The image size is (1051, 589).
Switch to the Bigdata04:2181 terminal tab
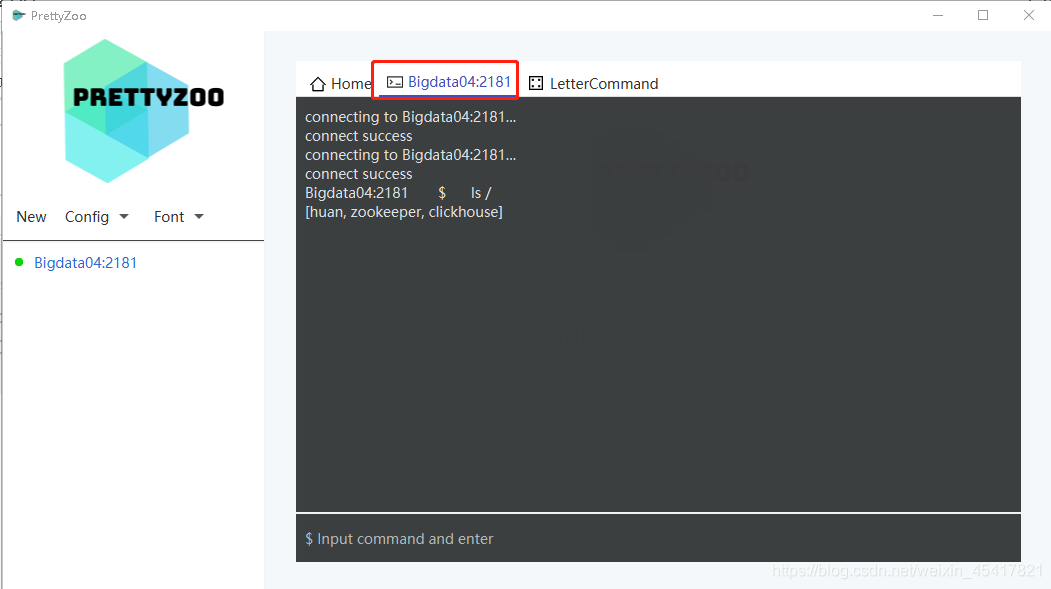448,82
